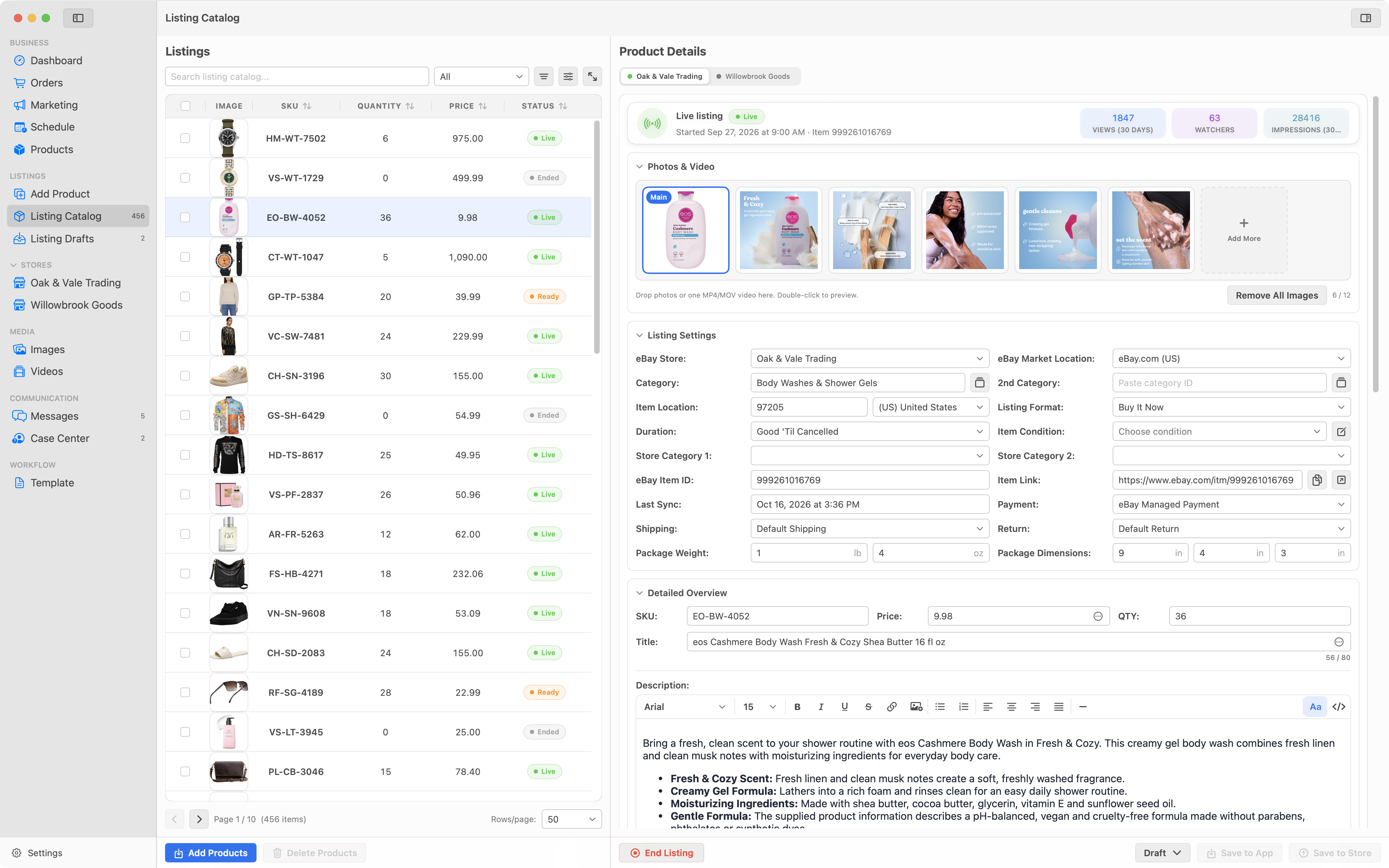Tick the GP-TP-5384 listing checkbox
Image resolution: width=1389 pixels, height=868 pixels.
[x=185, y=297]
